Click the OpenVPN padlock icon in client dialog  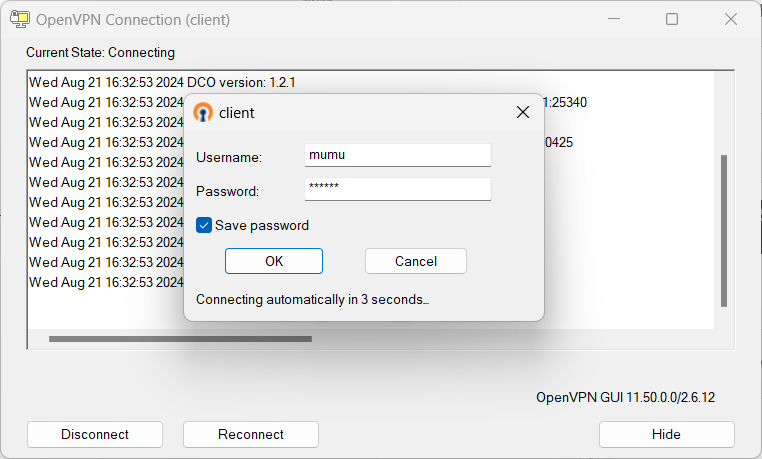click(x=203, y=112)
